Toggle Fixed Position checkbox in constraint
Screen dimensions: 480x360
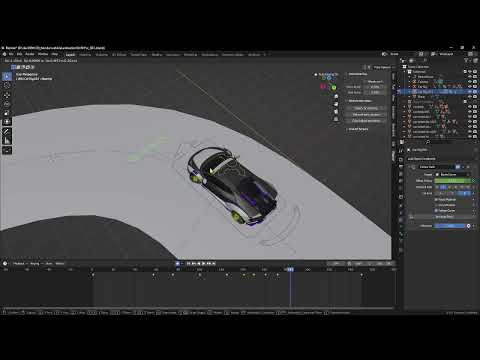tap(436, 199)
